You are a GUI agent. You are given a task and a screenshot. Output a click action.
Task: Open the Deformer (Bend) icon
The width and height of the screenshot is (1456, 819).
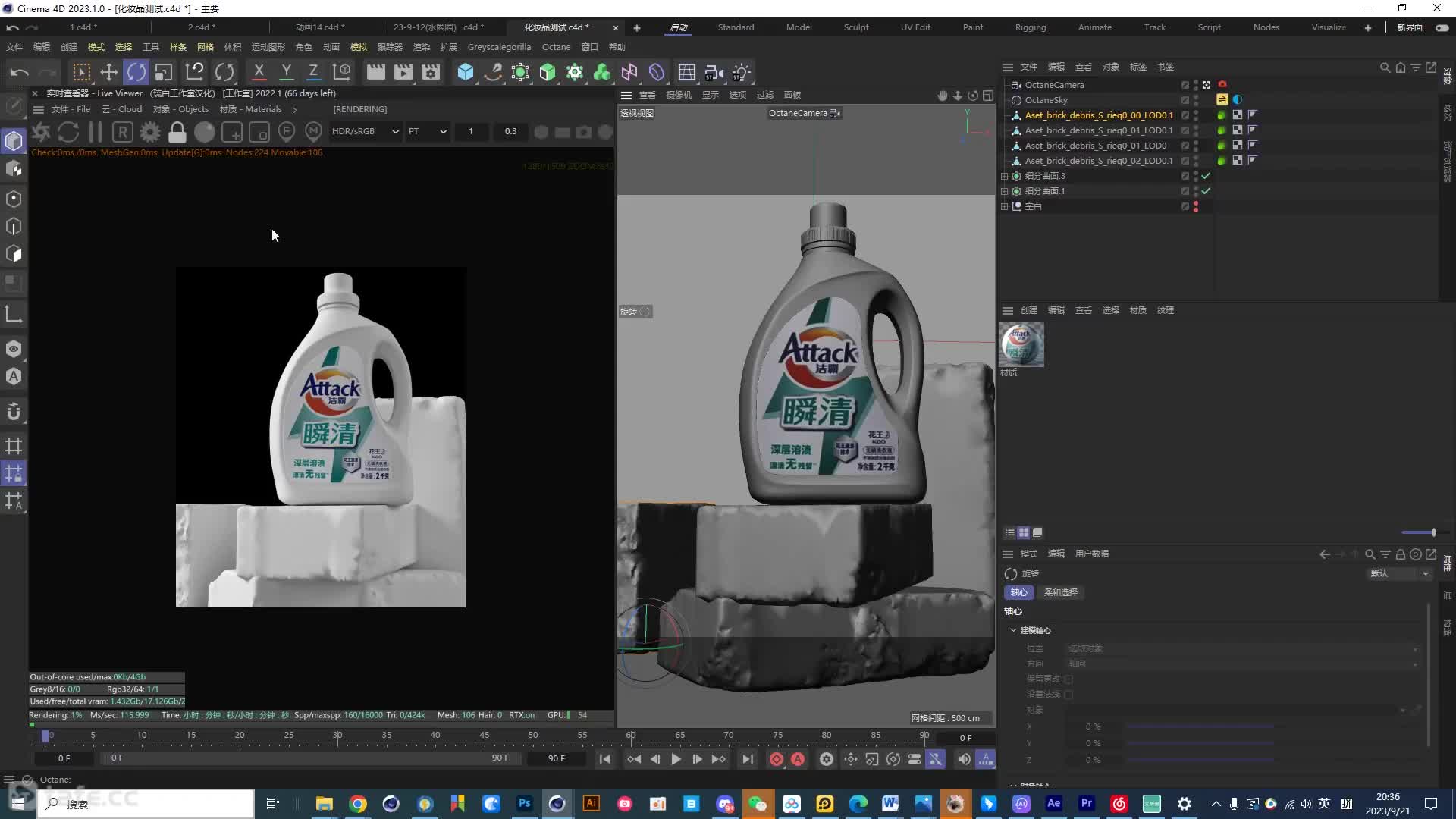(657, 73)
